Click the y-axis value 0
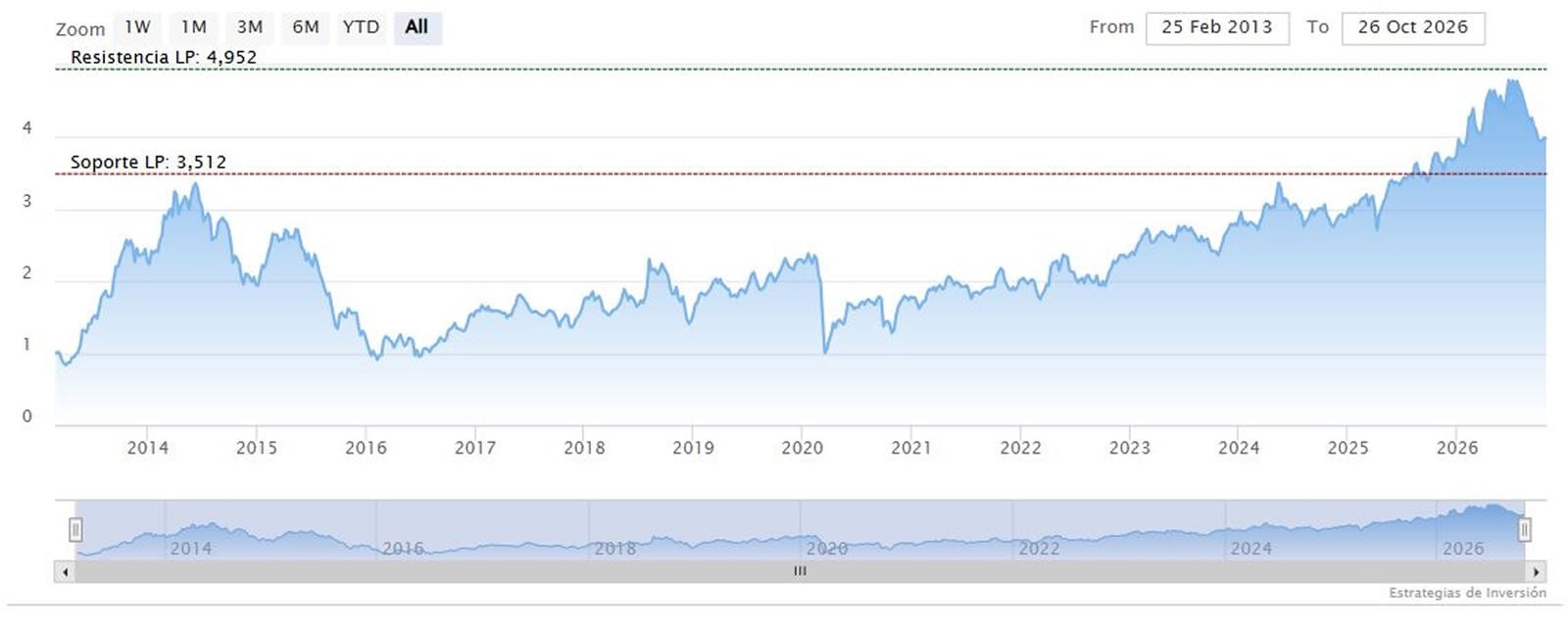The image size is (1568, 622). 27,416
